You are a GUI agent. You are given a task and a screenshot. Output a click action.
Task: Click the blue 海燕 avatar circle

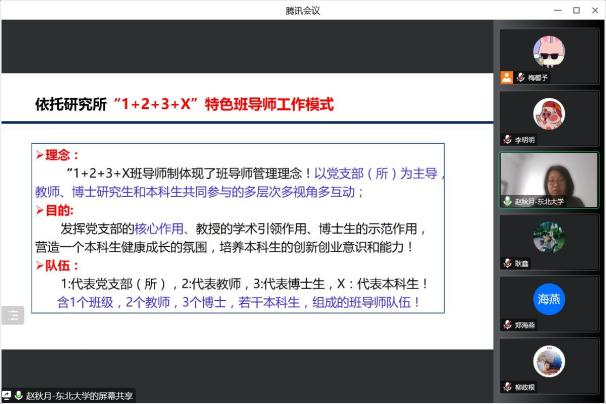click(549, 298)
